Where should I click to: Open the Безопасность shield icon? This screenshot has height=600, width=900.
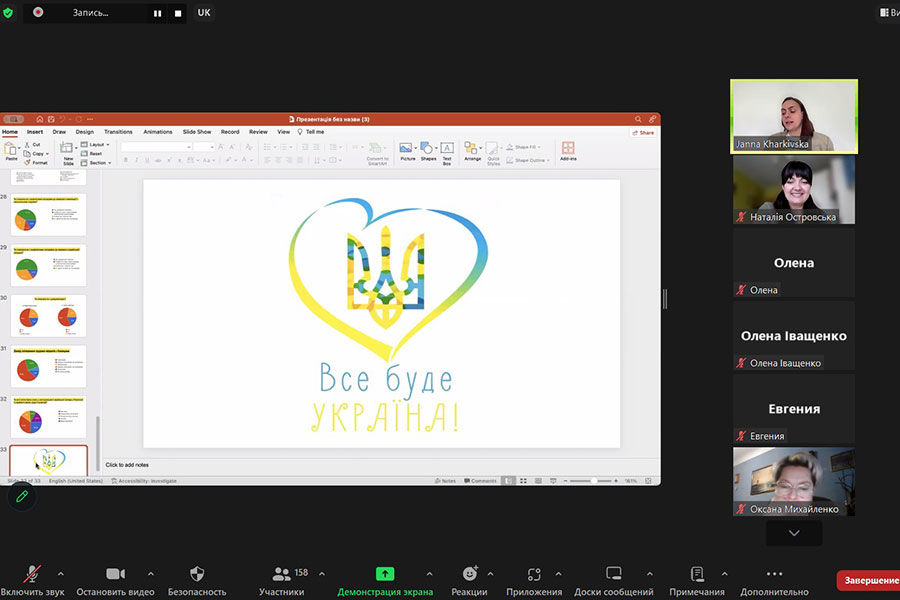coord(196,574)
